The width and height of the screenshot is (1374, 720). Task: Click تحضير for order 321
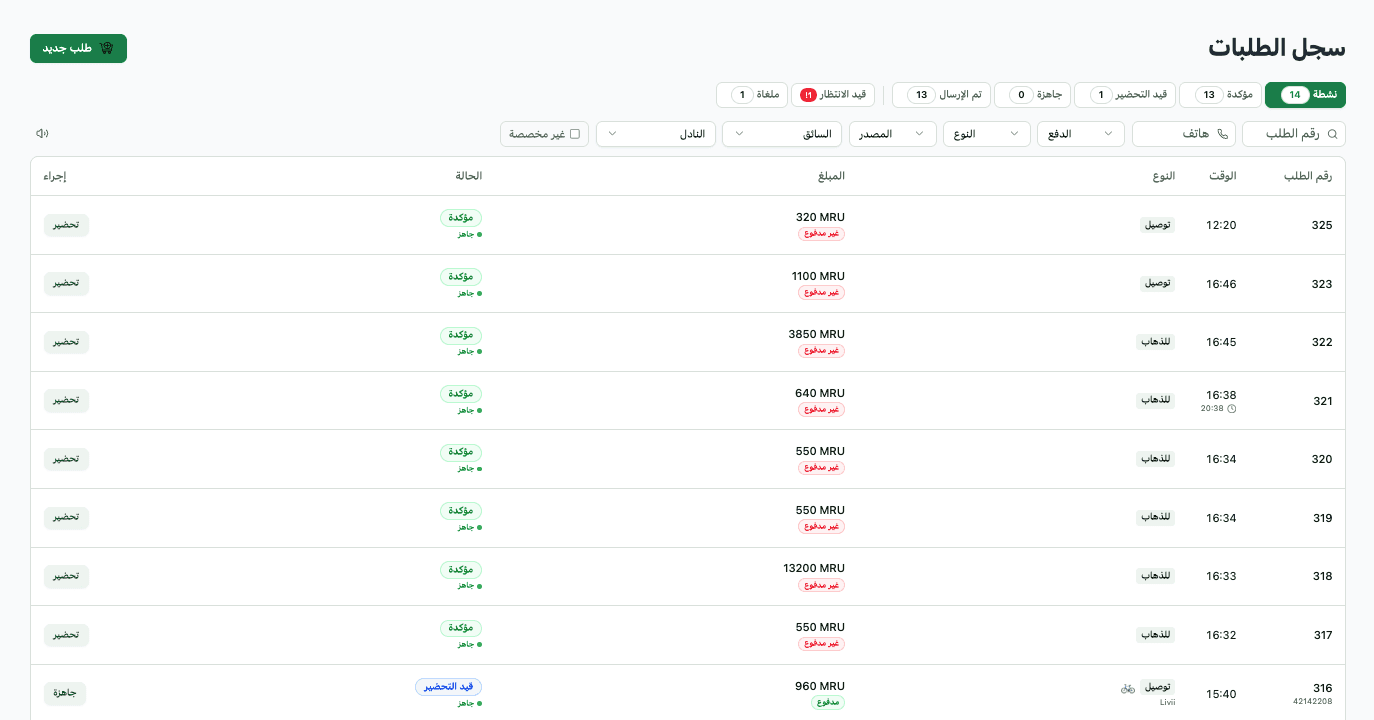[x=66, y=401]
